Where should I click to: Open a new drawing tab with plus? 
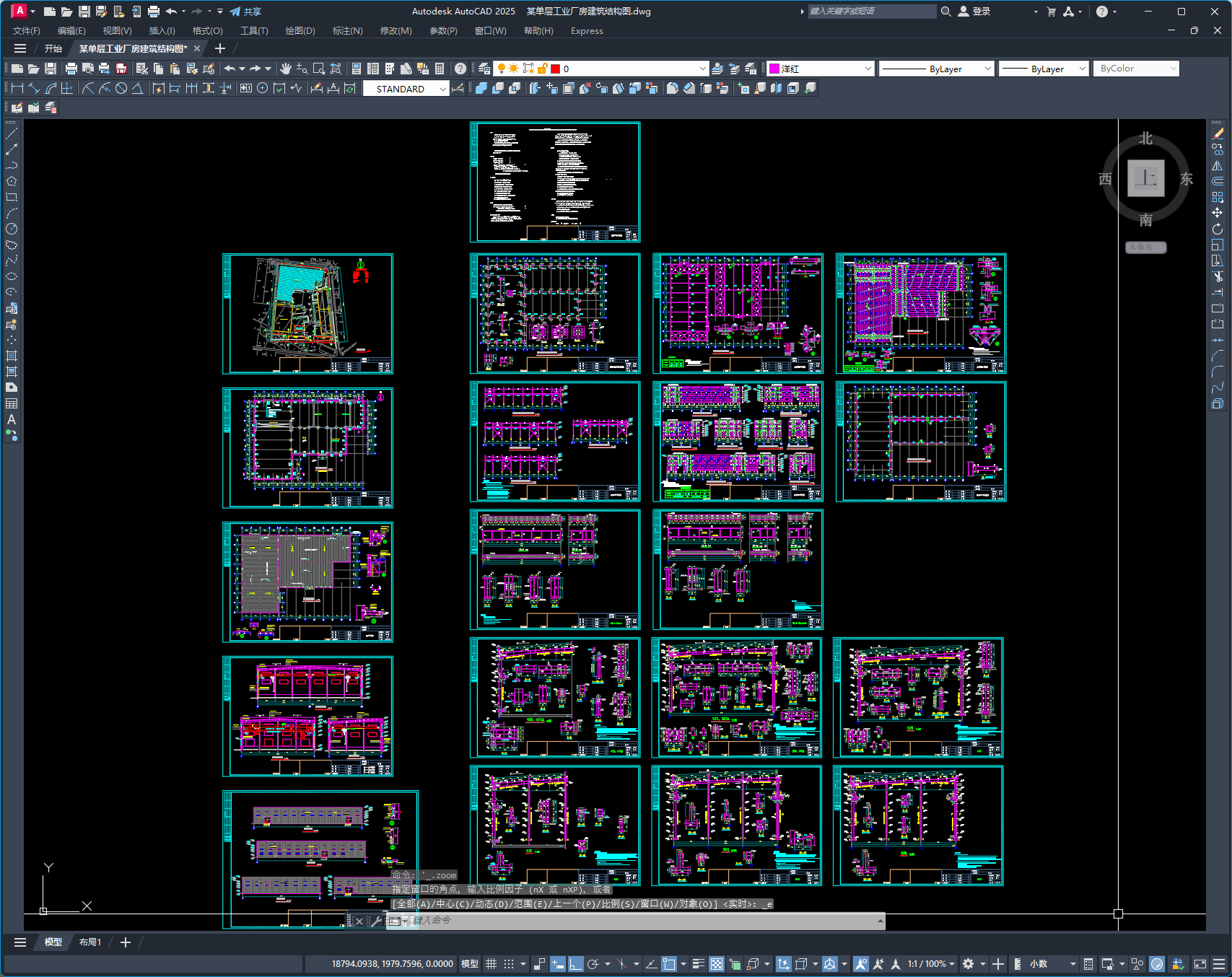click(x=220, y=49)
